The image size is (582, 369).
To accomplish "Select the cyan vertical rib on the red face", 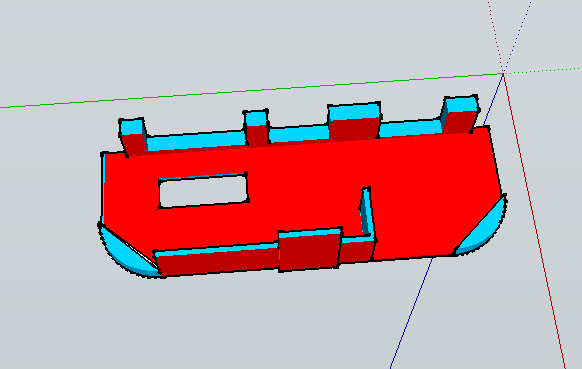I will coord(367,212).
